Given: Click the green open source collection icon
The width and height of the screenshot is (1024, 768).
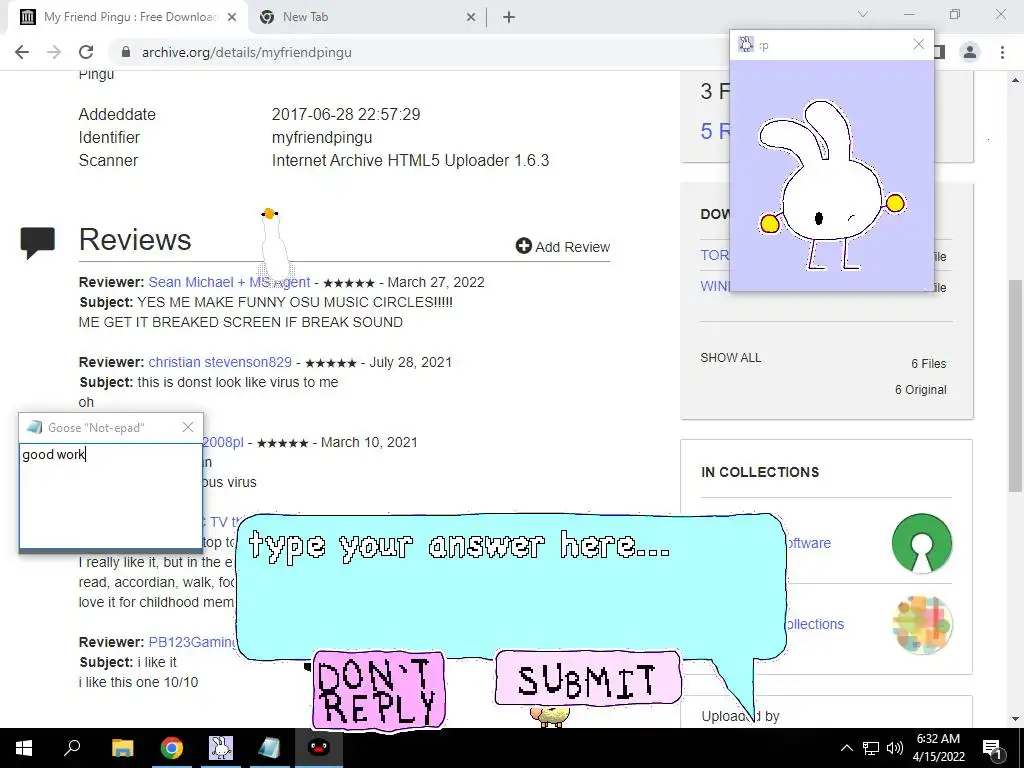Looking at the screenshot, I should coord(922,543).
